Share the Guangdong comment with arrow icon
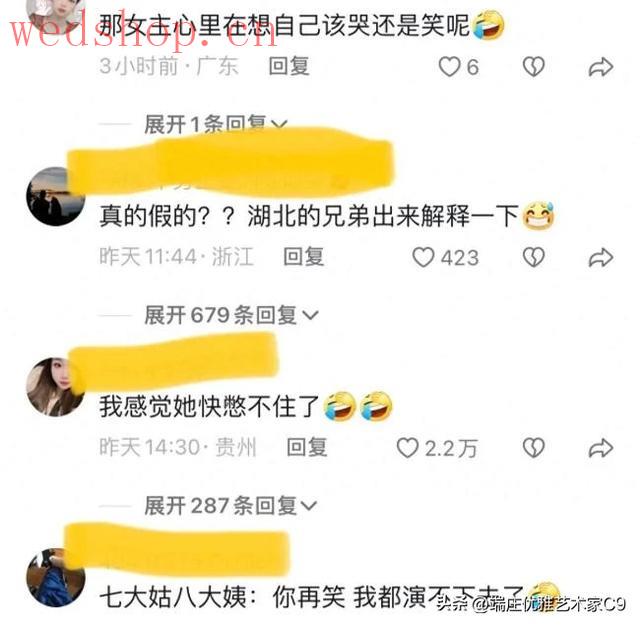 click(x=601, y=67)
